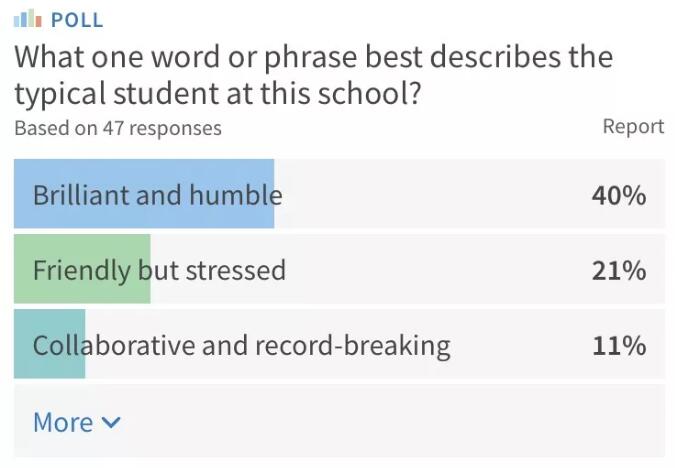684x468 pixels.
Task: Expand more poll options via More
Action: point(63,422)
